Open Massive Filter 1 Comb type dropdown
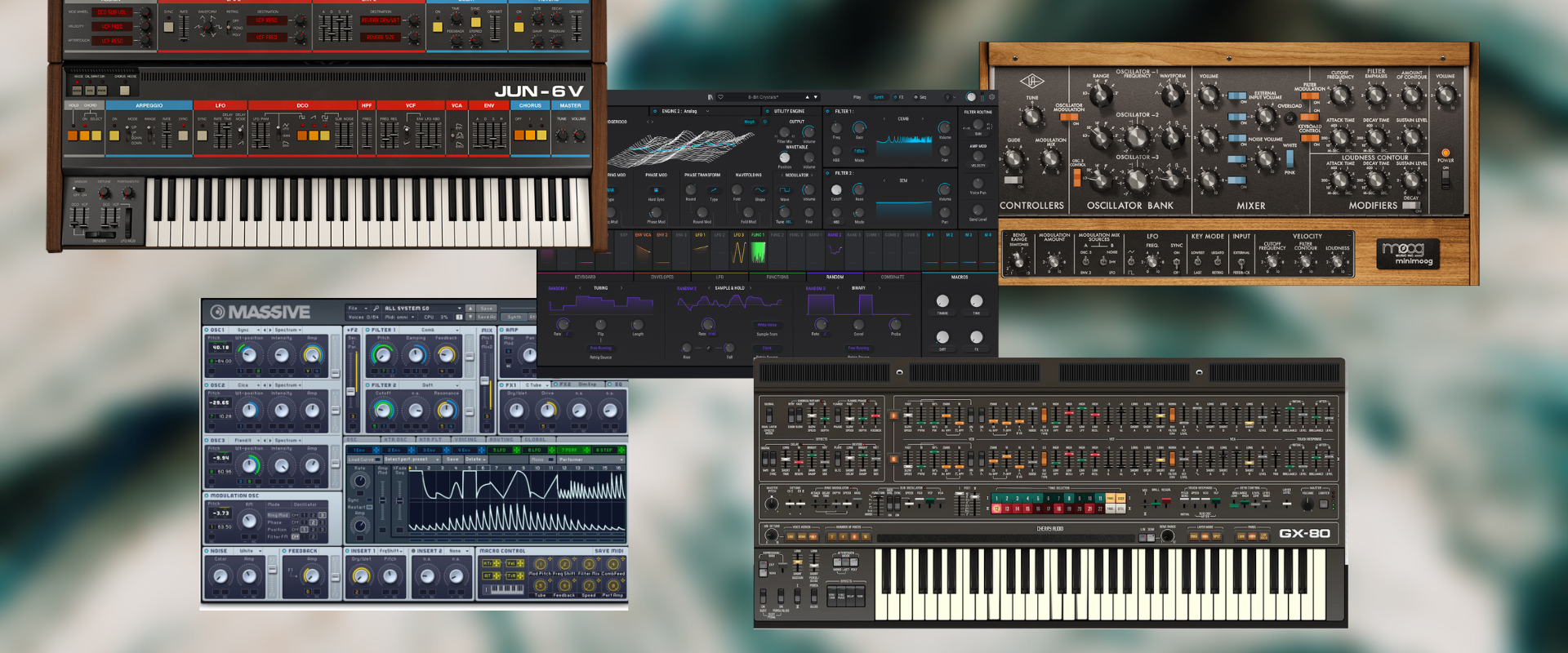The image size is (1568, 653). pos(428,330)
